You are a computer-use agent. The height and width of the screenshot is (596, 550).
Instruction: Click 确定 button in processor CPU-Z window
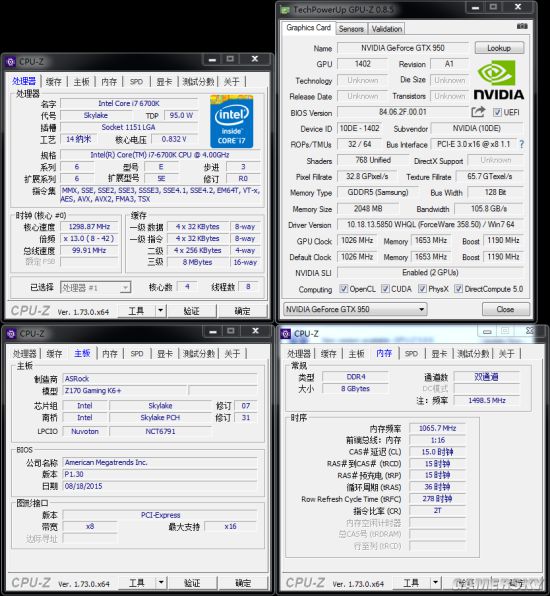(x=243, y=311)
